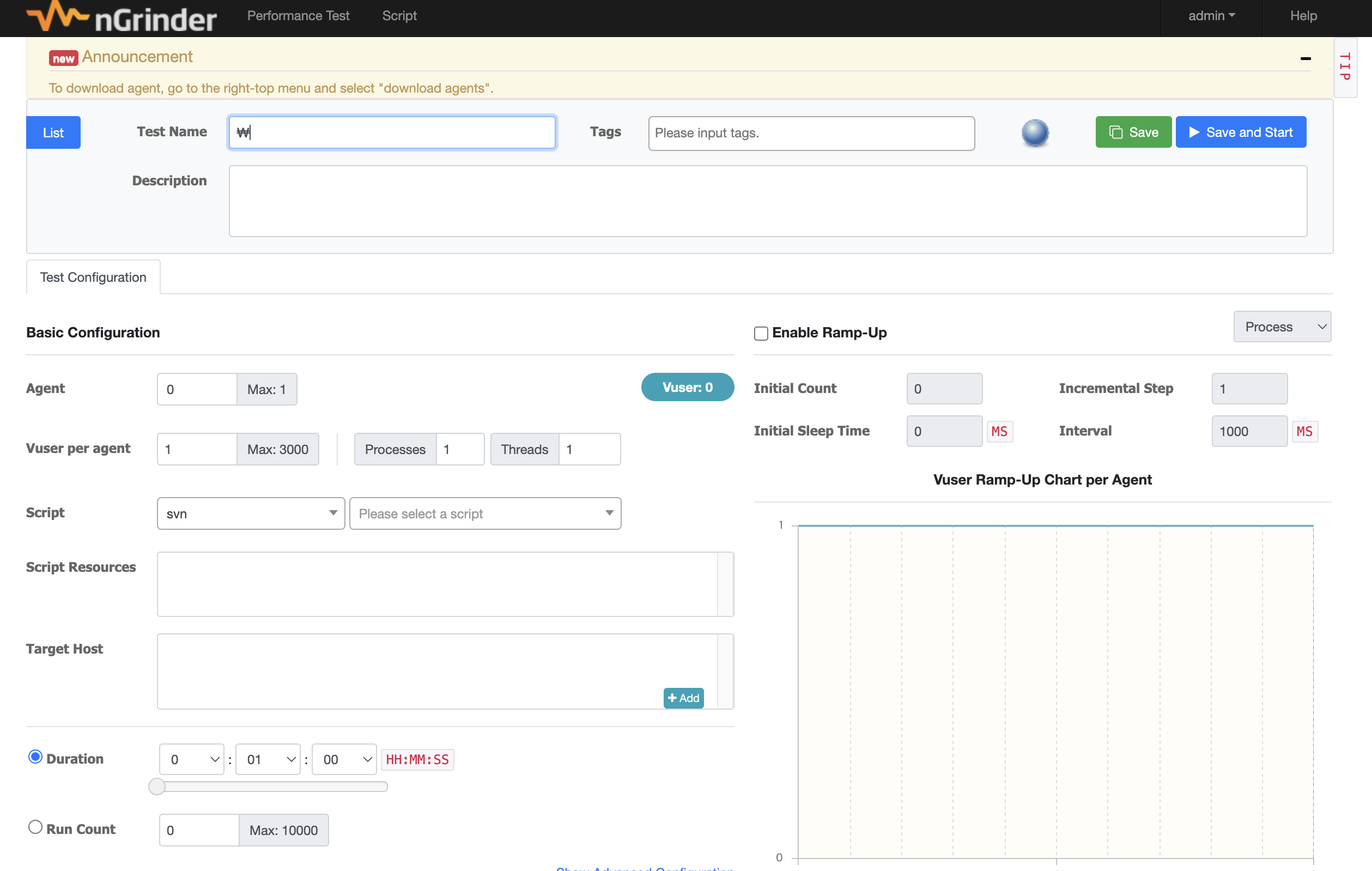1372x871 pixels.
Task: Click Save and Start play button
Action: [1240, 132]
